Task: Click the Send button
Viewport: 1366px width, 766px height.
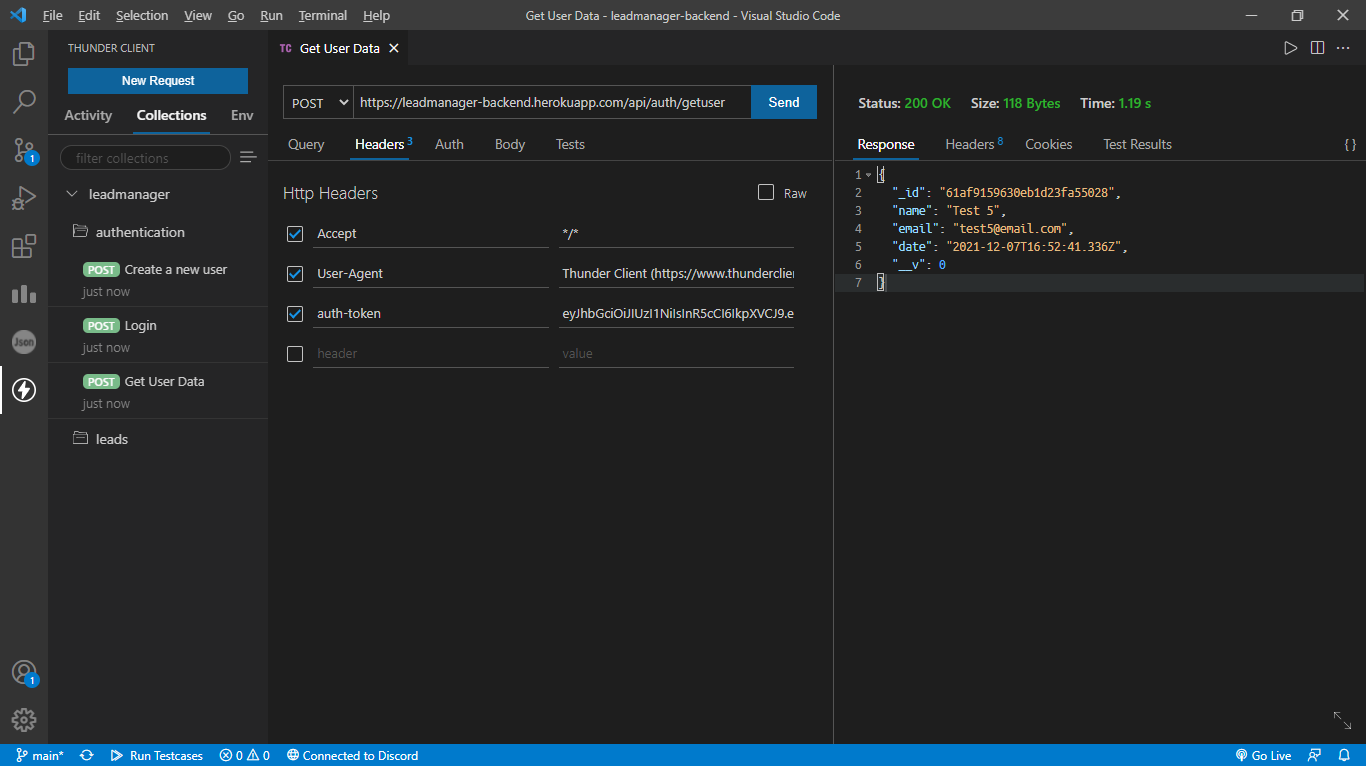Action: click(x=784, y=102)
